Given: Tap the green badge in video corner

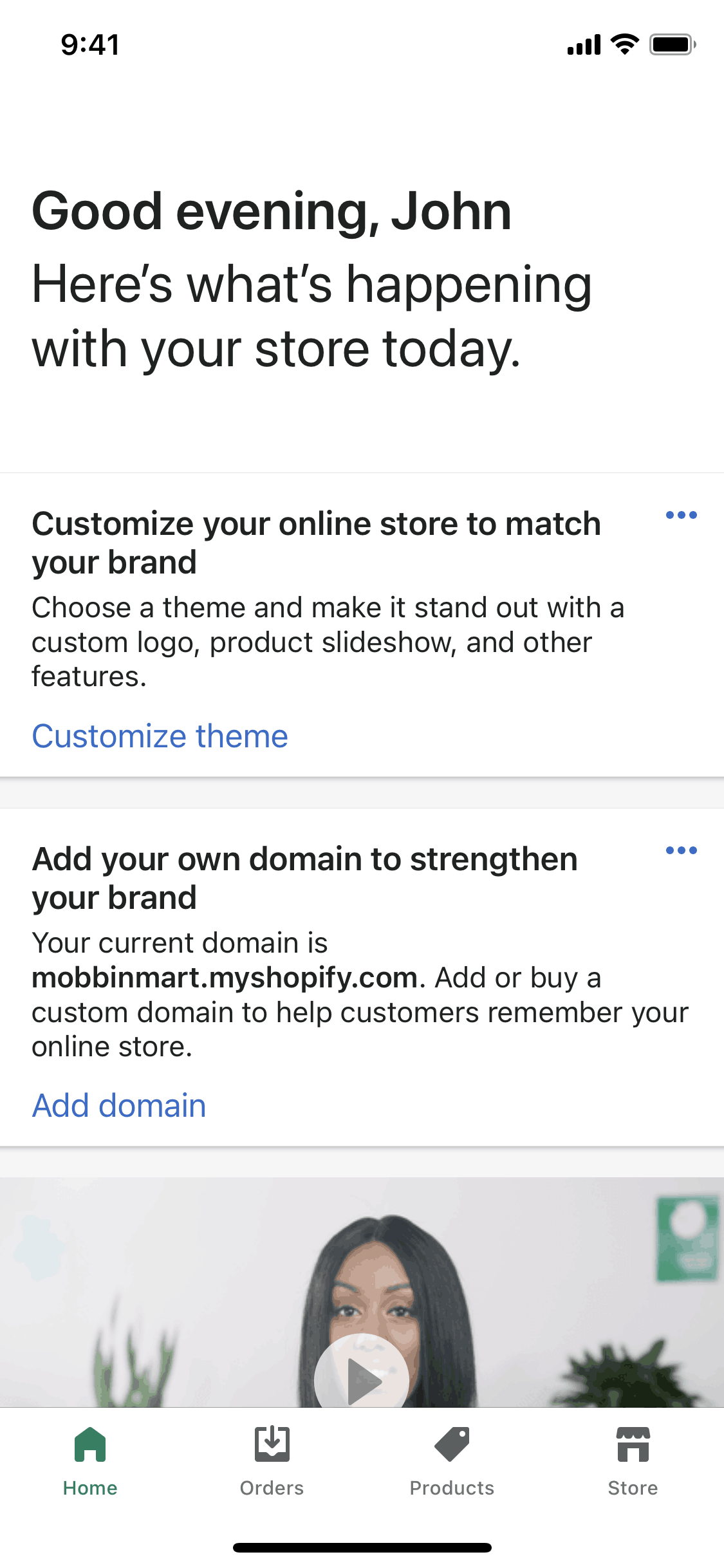Looking at the screenshot, I should coord(687,1239).
